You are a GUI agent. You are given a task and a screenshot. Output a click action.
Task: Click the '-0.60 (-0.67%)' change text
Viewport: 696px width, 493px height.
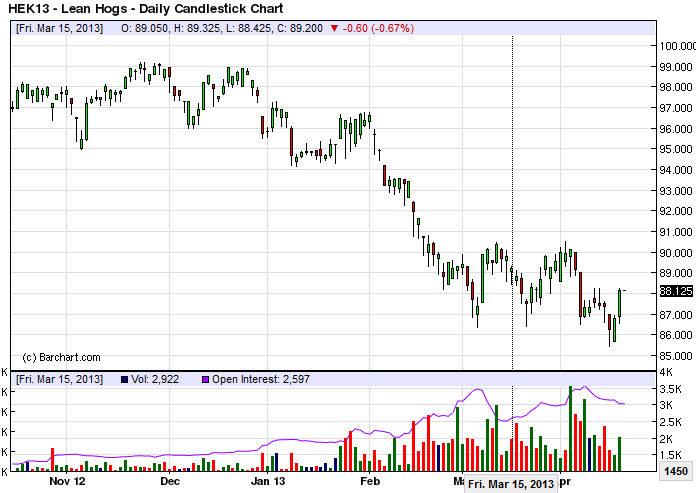tap(378, 28)
